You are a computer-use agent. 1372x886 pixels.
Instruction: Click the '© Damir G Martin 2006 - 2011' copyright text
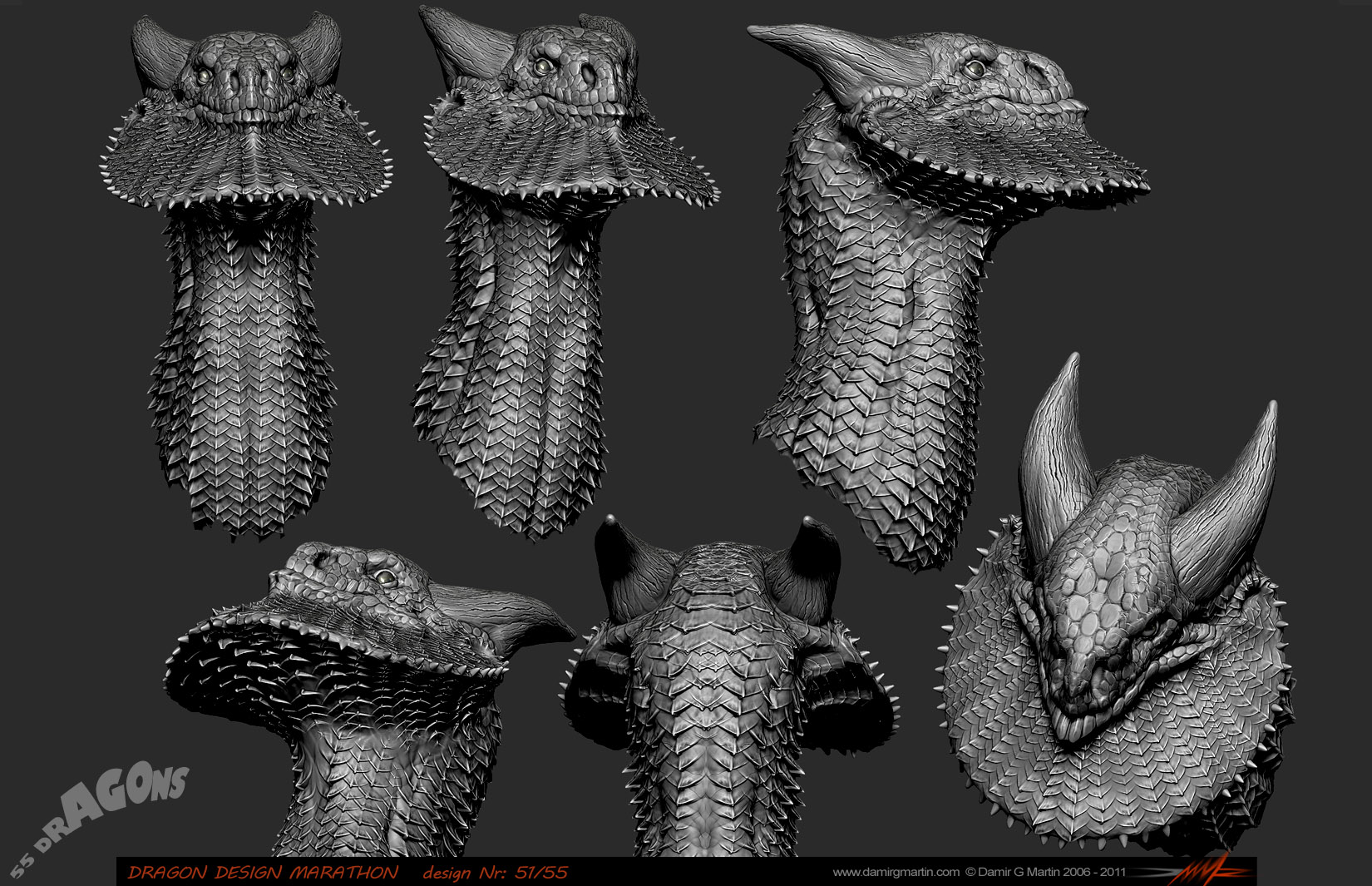click(1045, 873)
